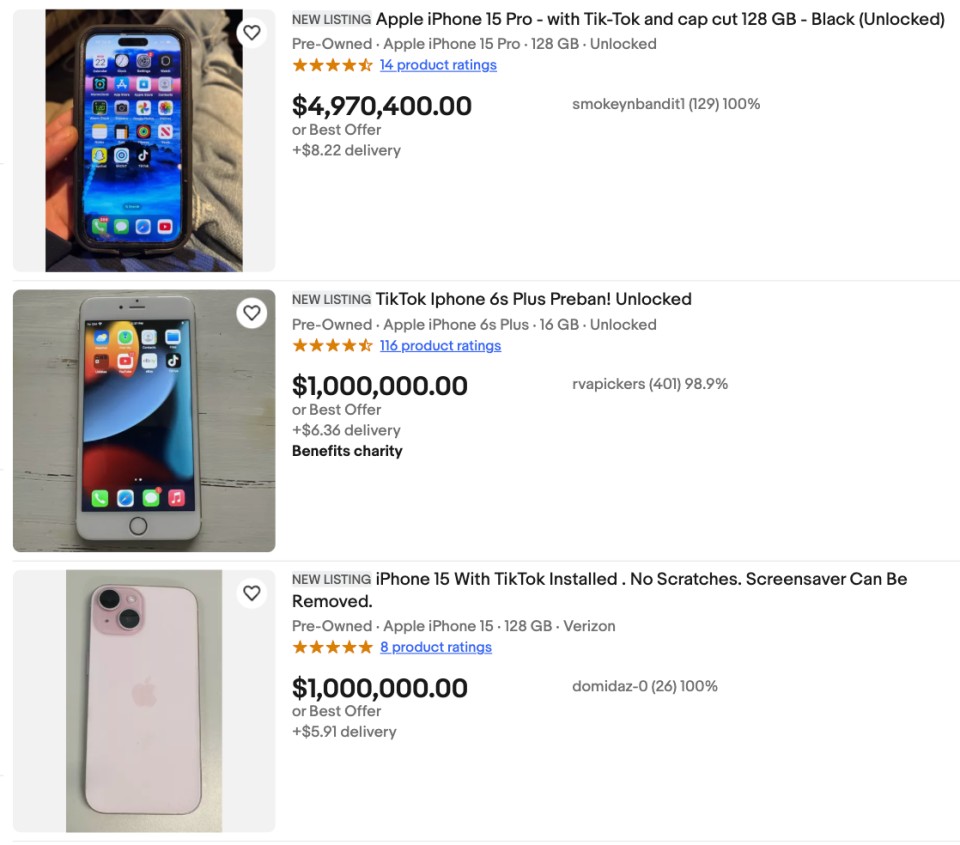Click seller domidaz-0 feedback info

645,686
